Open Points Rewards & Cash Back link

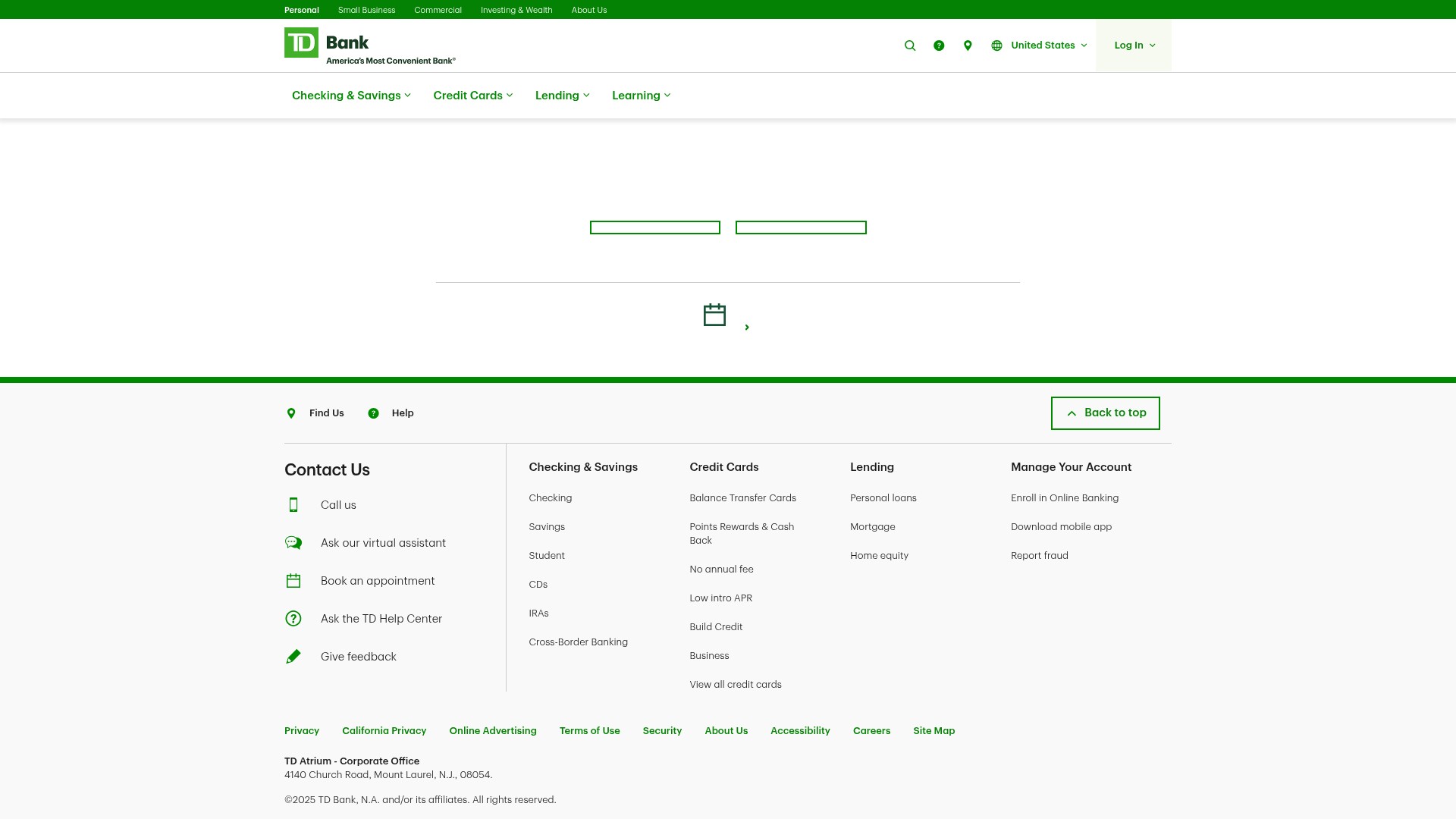pyautogui.click(x=742, y=534)
